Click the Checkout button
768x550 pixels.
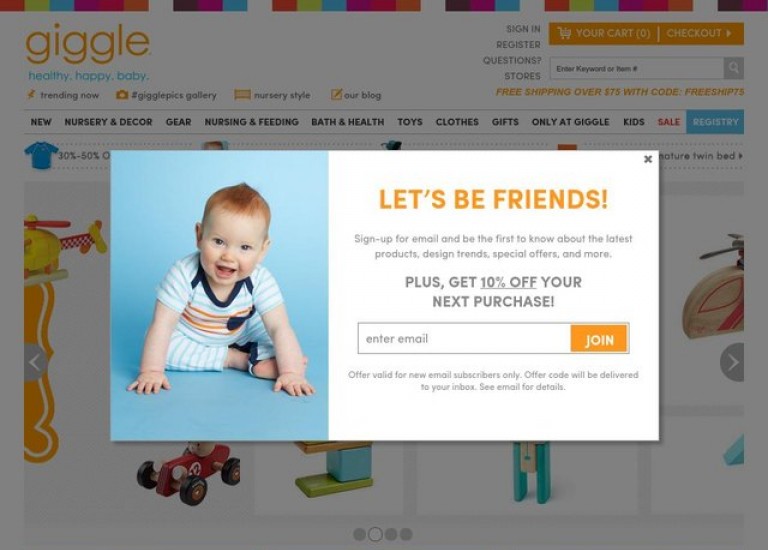[699, 33]
